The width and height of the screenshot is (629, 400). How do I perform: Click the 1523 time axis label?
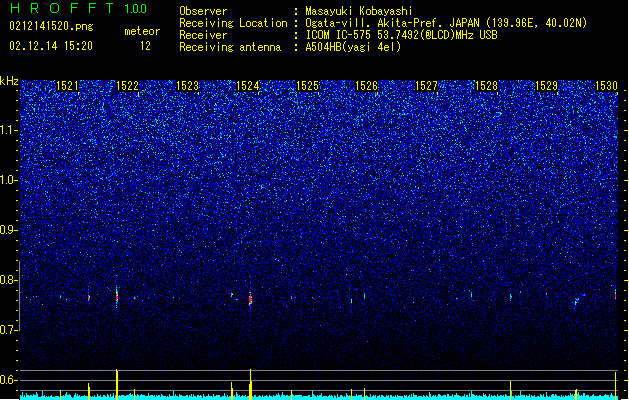[187, 86]
